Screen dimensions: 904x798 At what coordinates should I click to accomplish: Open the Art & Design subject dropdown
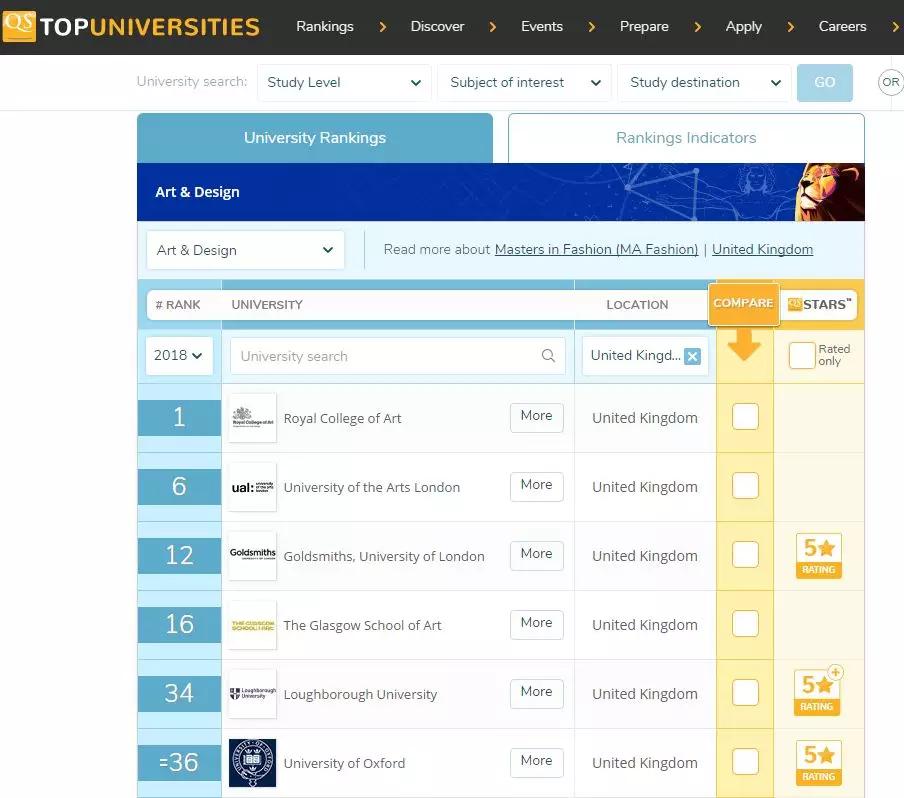[246, 250]
